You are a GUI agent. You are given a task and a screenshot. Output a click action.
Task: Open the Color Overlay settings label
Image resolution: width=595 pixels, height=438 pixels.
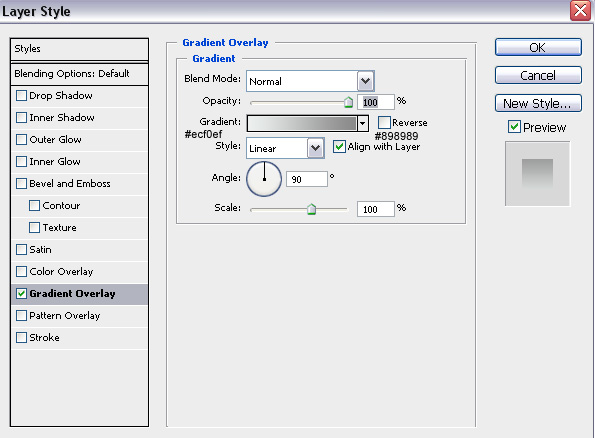[x=61, y=271]
